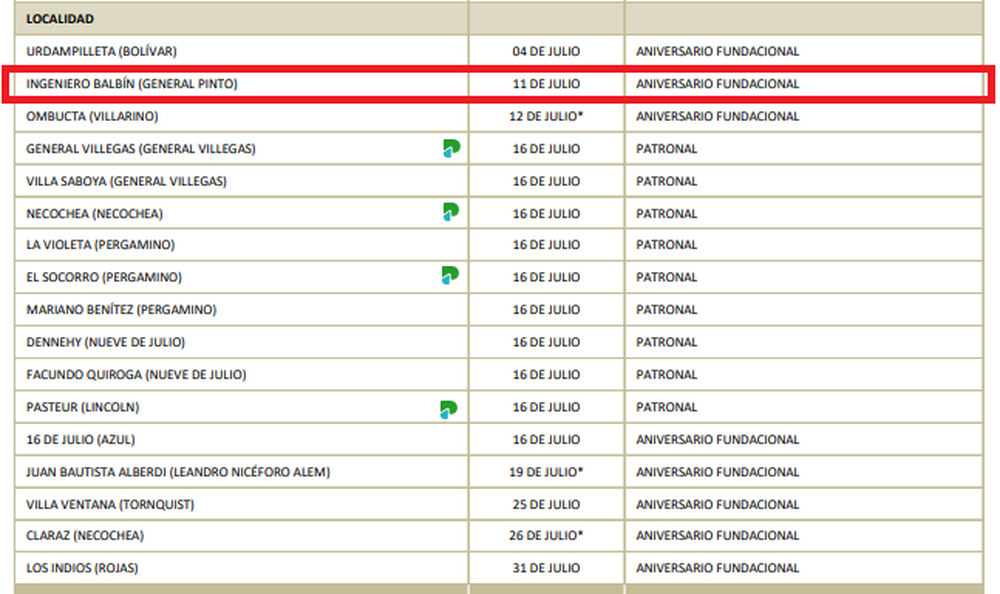Click La Violeta (Pergamino) locality
1000x594 pixels.
[100, 245]
